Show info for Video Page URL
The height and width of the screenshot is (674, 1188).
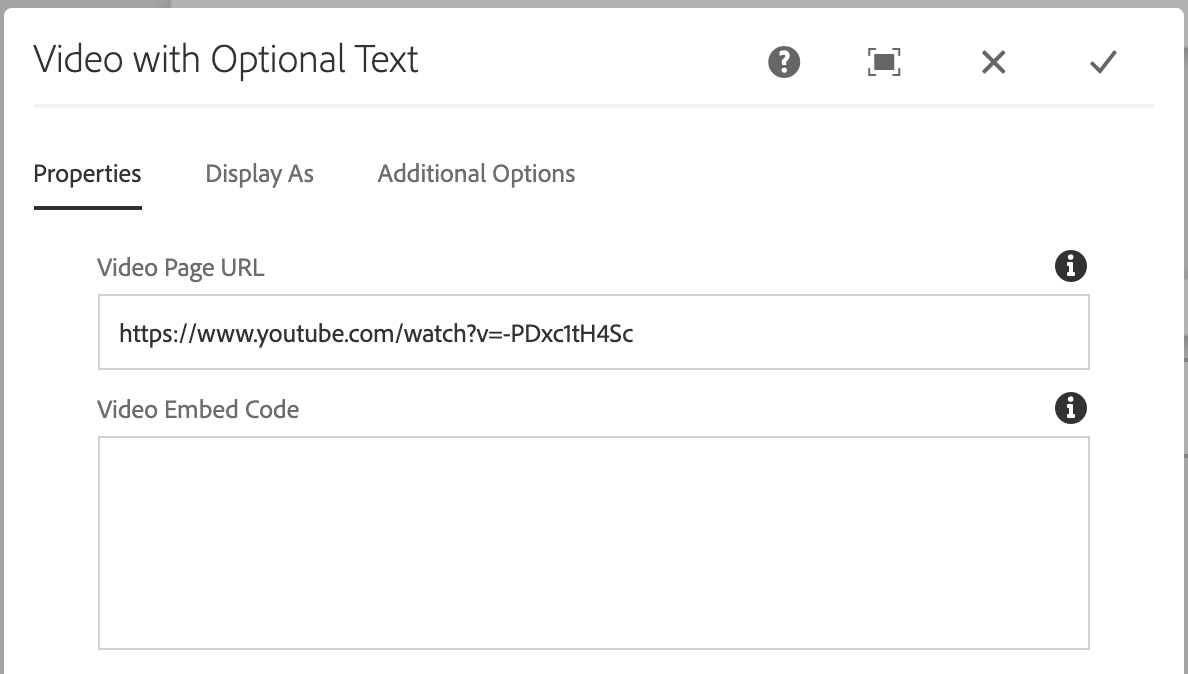tap(1071, 266)
